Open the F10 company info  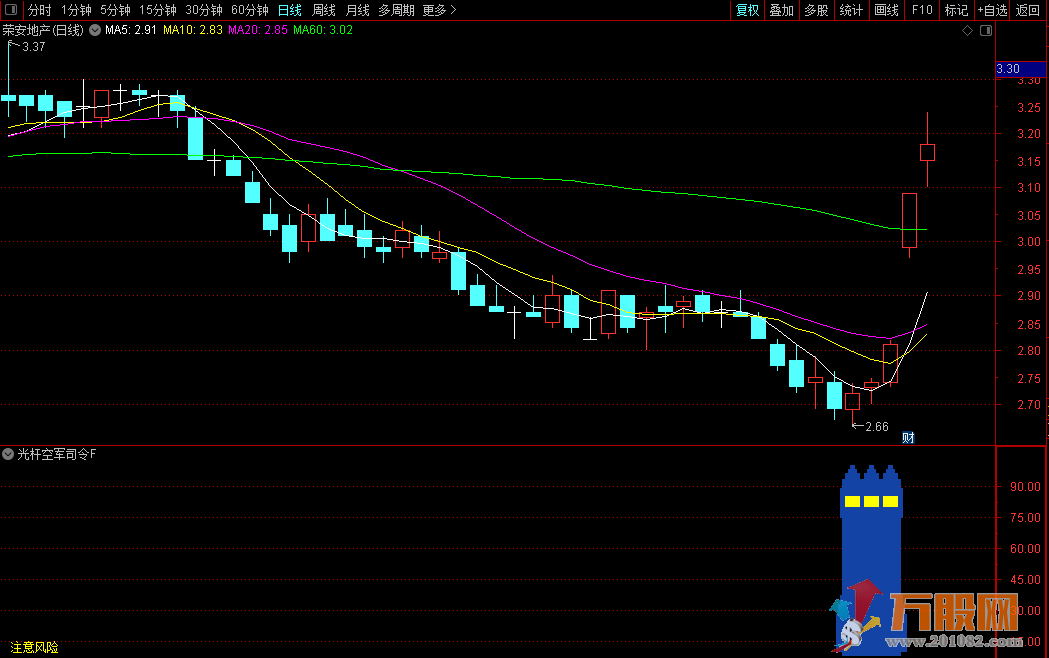pyautogui.click(x=922, y=10)
